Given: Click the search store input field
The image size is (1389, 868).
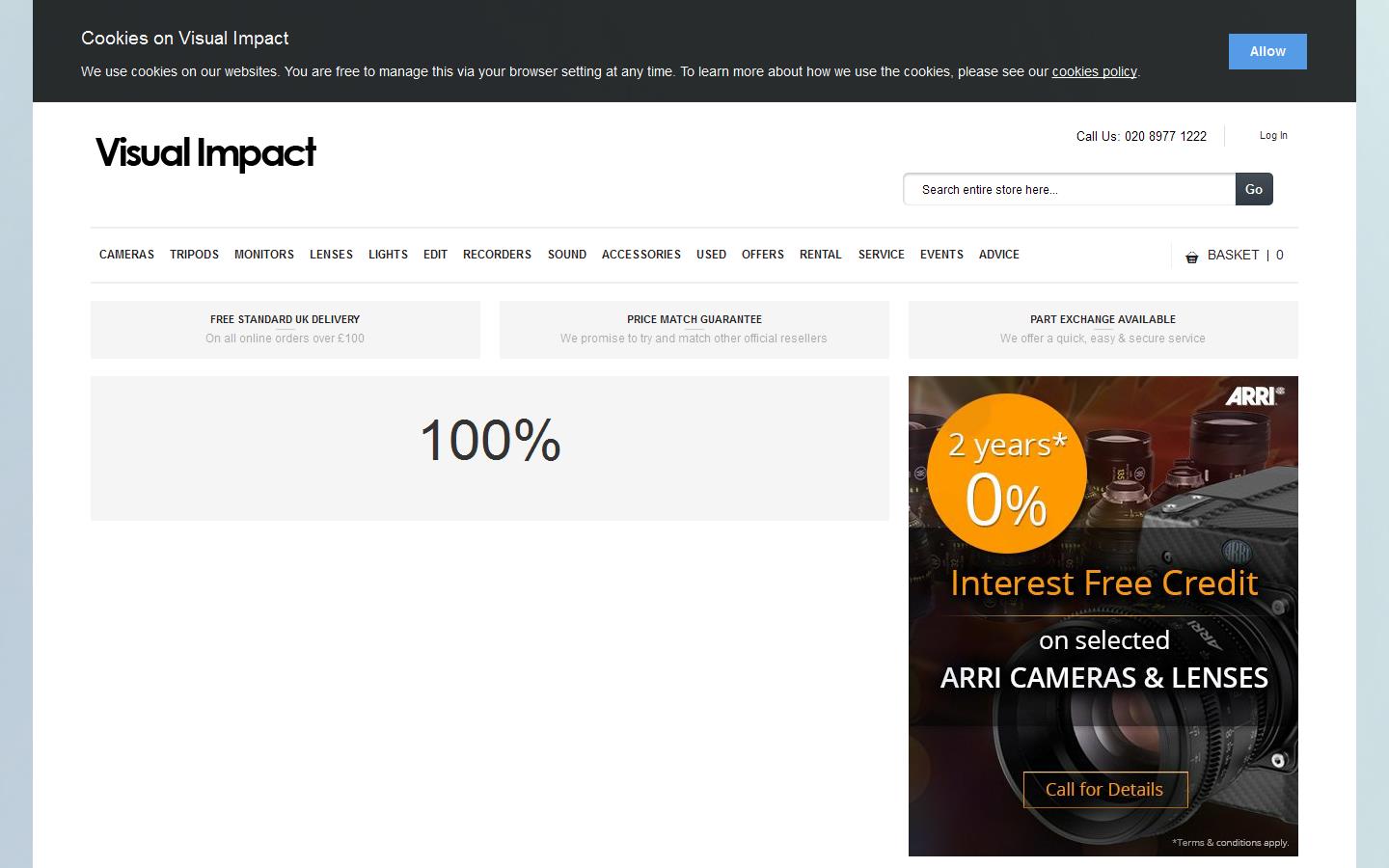Looking at the screenshot, I should pyautogui.click(x=1068, y=189).
